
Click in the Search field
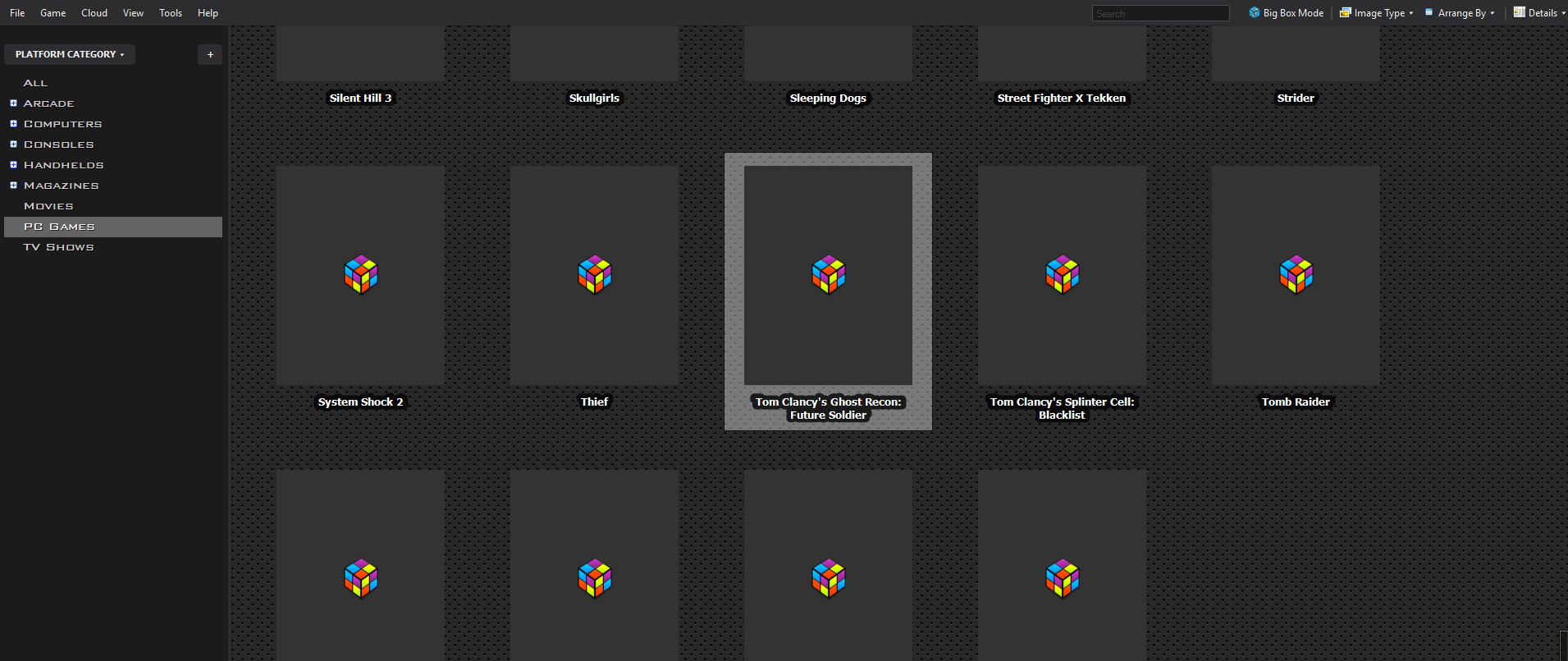[1160, 13]
